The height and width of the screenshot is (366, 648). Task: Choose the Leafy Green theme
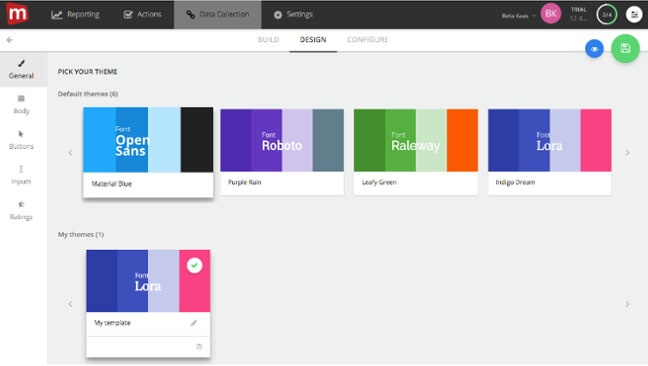[416, 152]
